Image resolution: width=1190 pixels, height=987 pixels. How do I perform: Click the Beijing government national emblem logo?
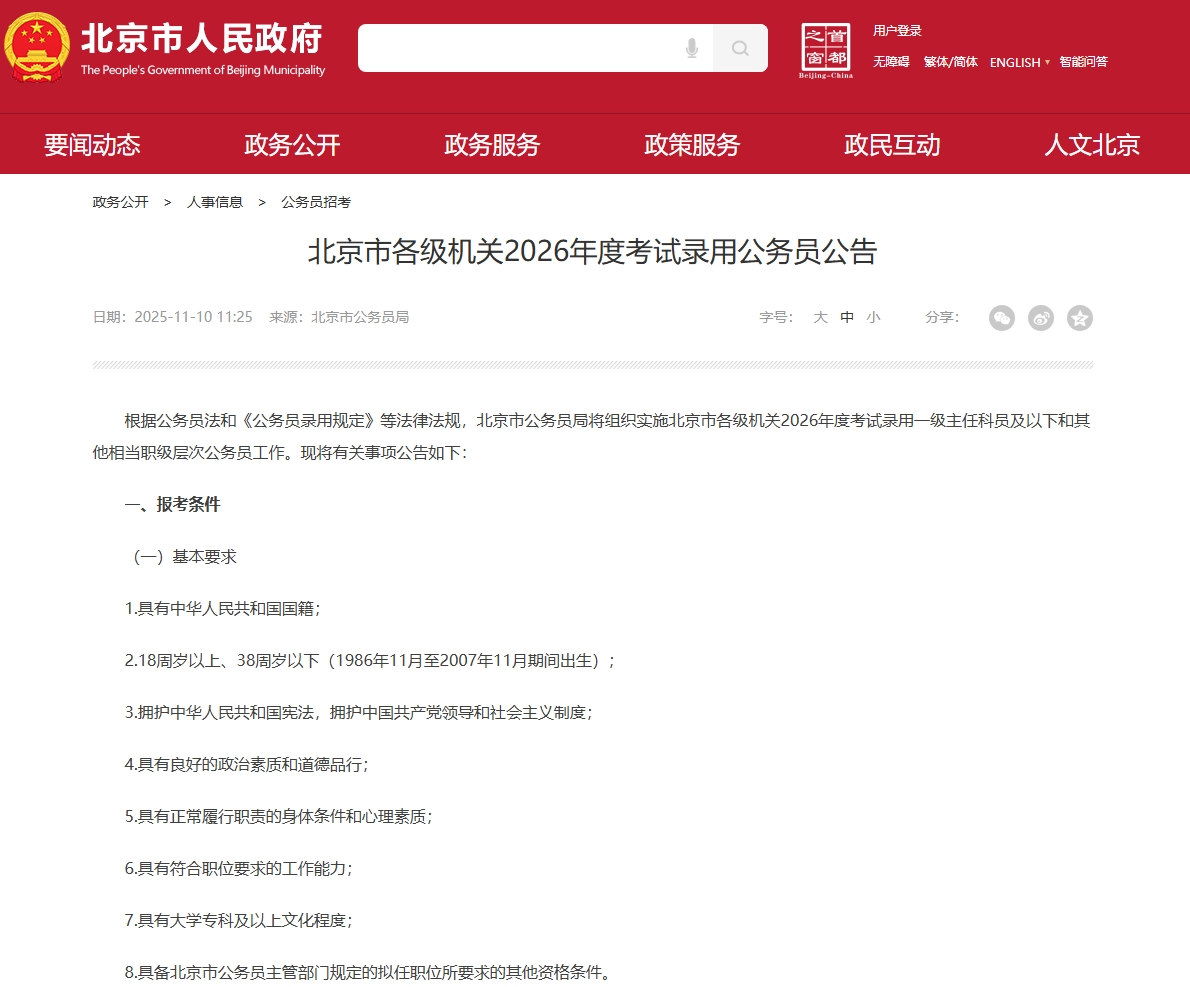pos(37,48)
